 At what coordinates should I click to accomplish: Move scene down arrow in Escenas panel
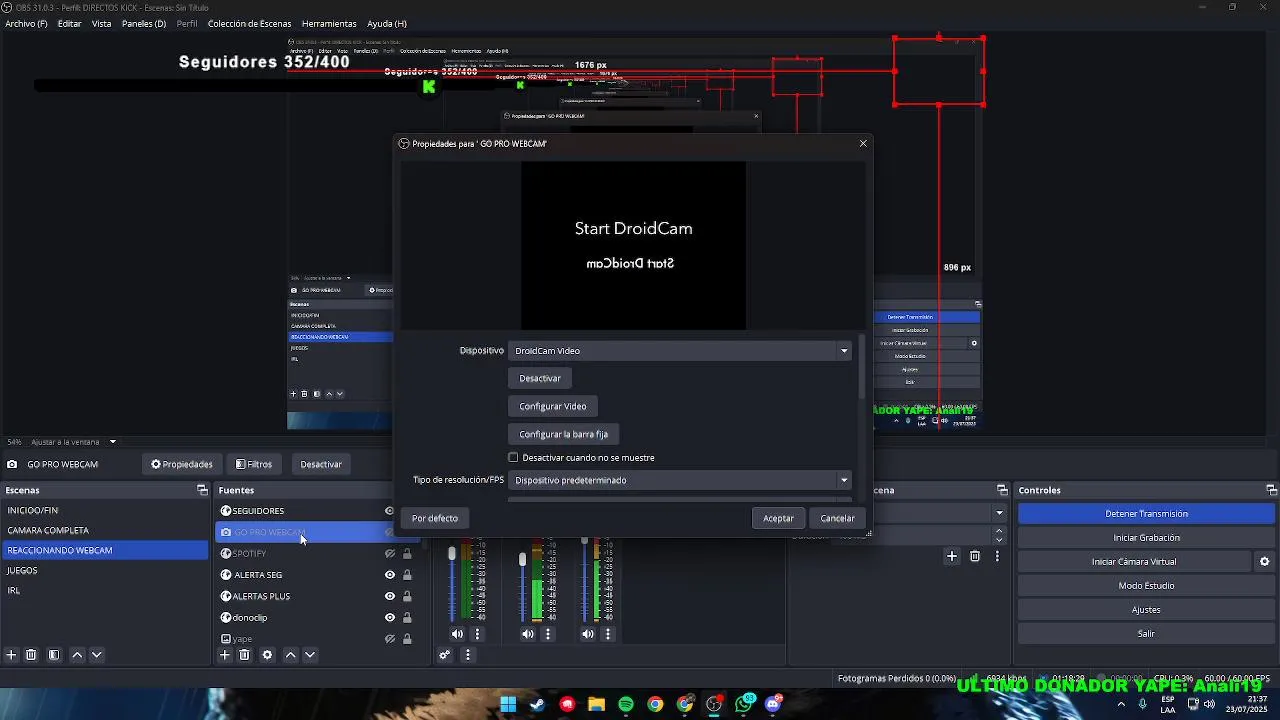(x=97, y=655)
